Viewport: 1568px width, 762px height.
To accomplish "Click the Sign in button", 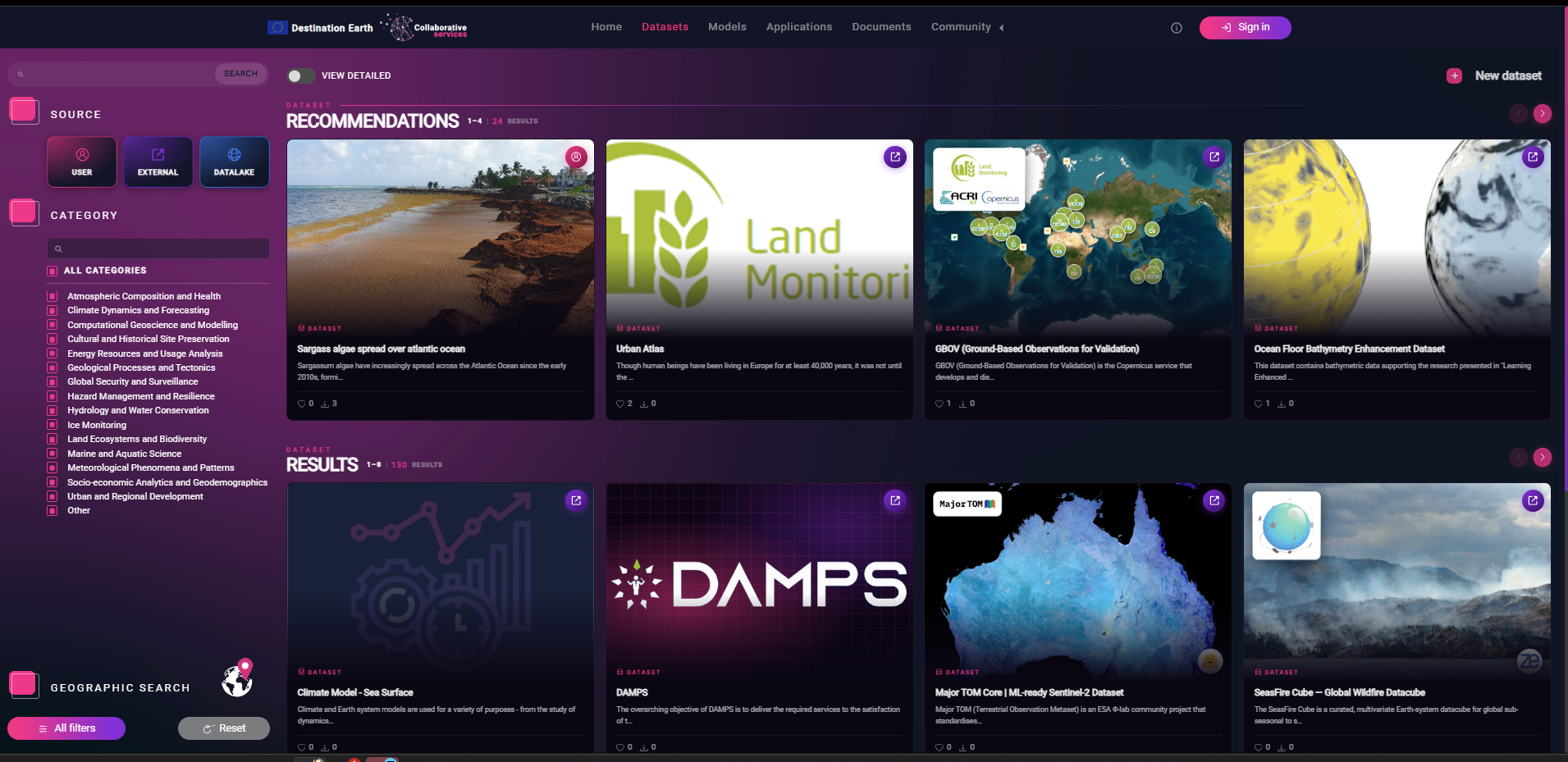I will click(1245, 28).
